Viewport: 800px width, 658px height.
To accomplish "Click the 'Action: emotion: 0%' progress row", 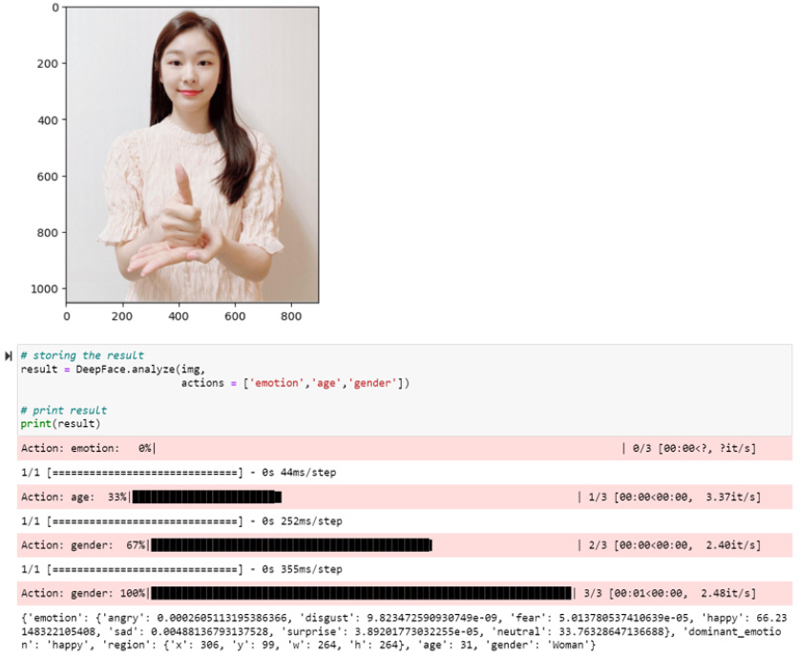I will click(x=405, y=448).
